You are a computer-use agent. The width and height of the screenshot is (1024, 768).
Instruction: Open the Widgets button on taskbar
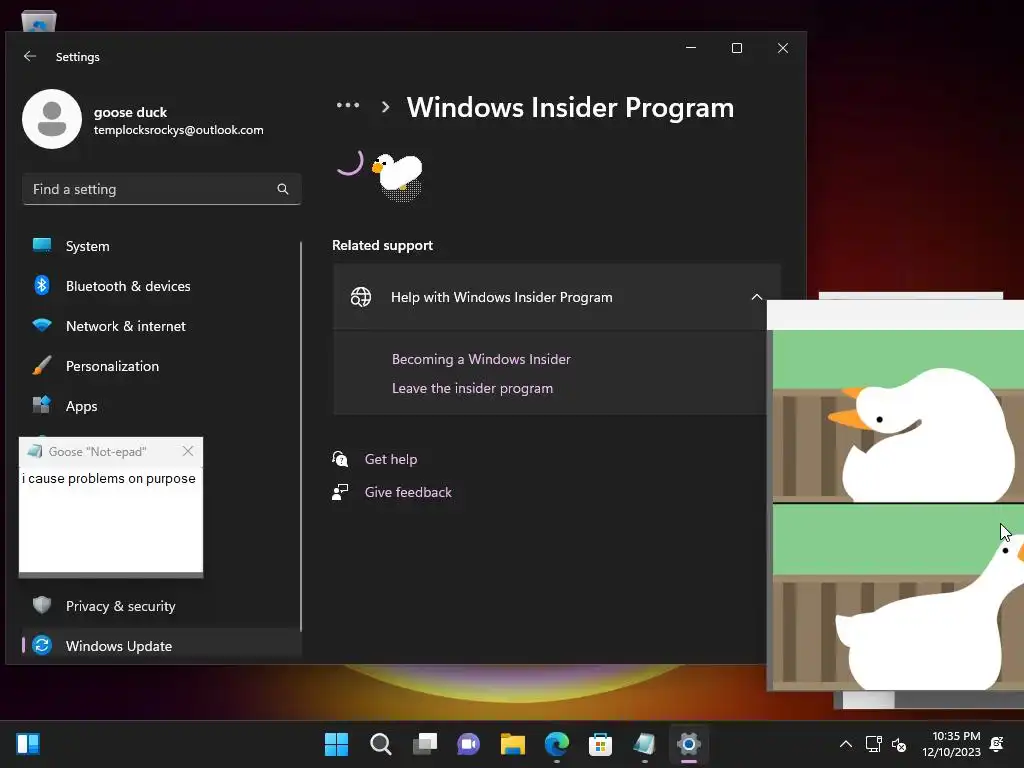28,744
